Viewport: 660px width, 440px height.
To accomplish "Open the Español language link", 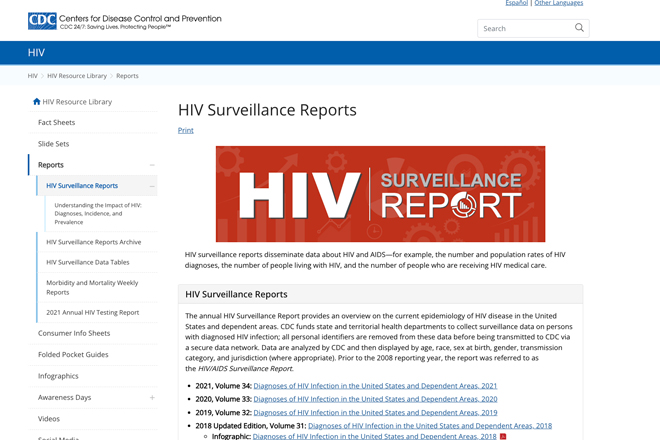I will (516, 3).
